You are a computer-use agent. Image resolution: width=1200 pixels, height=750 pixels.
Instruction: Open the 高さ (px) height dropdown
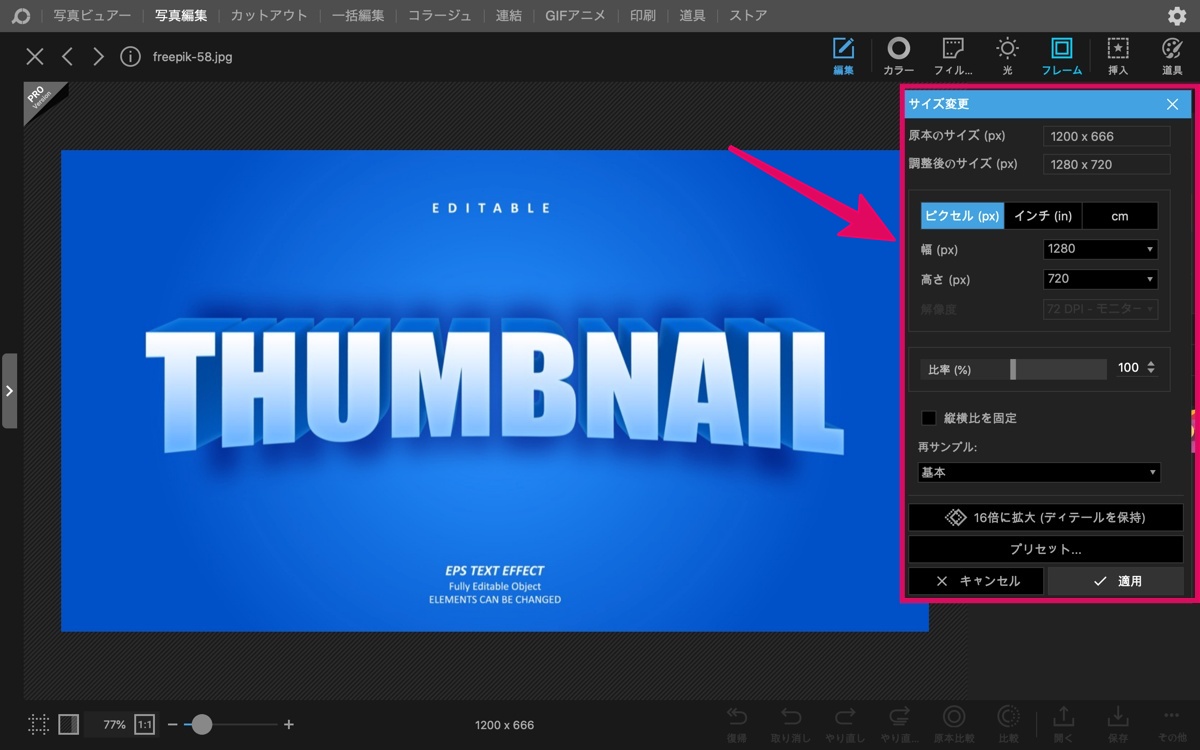1100,279
